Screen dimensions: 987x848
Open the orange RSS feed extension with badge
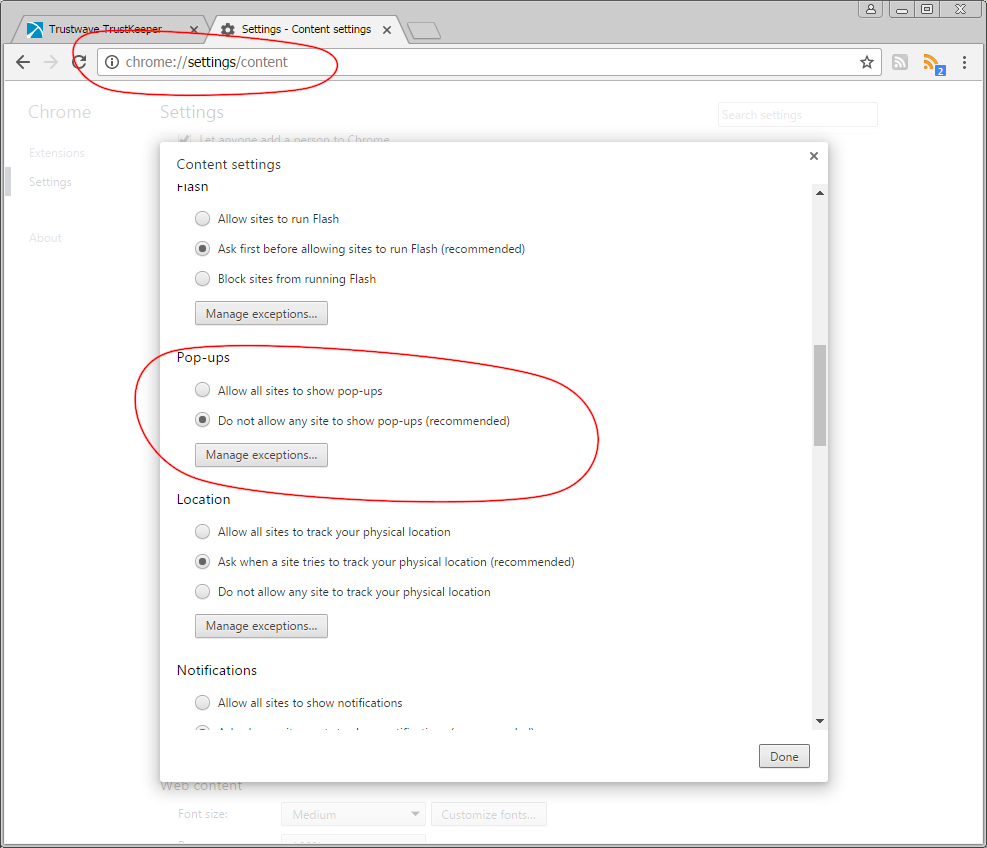coord(933,64)
